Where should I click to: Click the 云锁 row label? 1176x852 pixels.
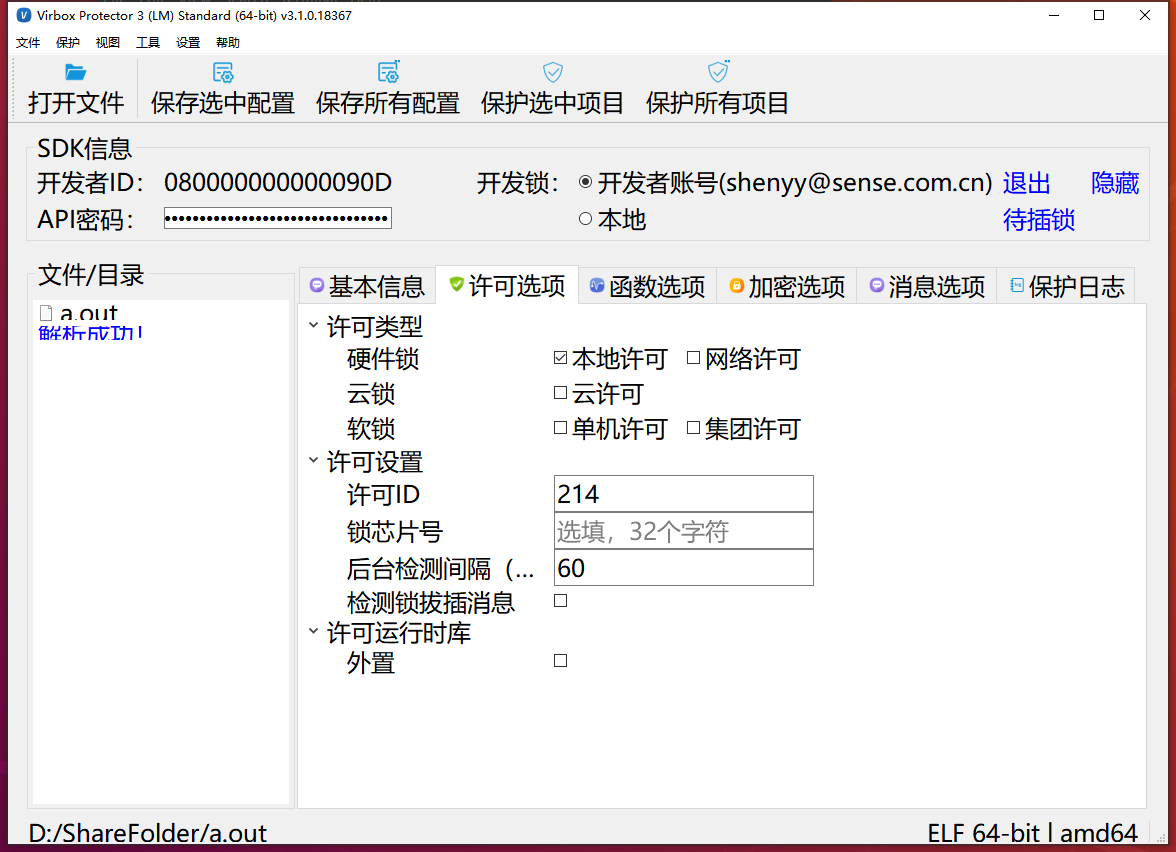tap(370, 394)
